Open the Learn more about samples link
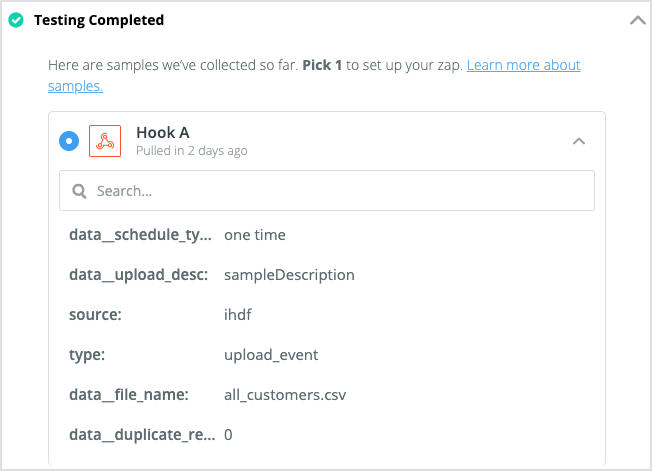Image resolution: width=652 pixels, height=471 pixels. tap(314, 75)
